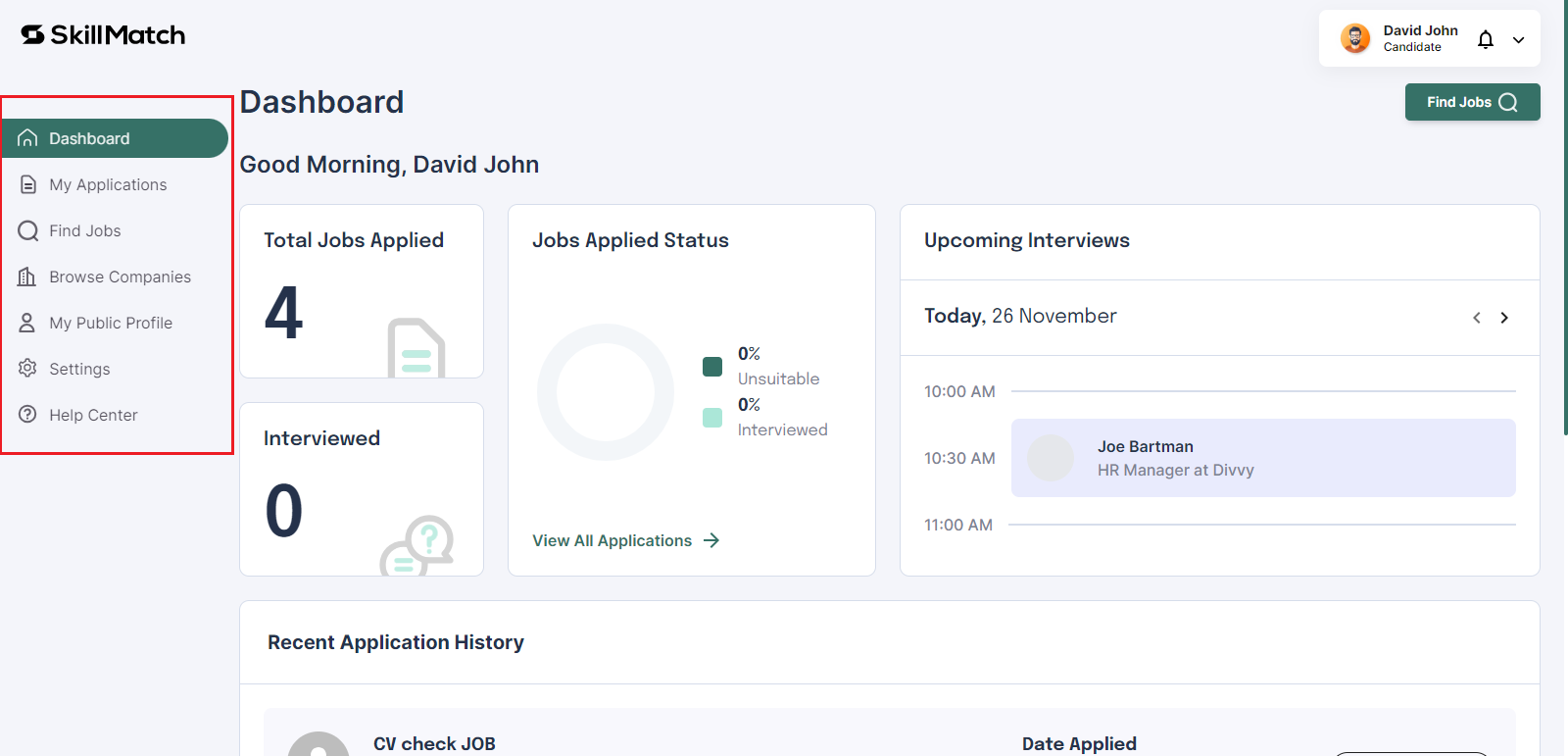Open View All Applications link
1568x756 pixels.
[625, 540]
